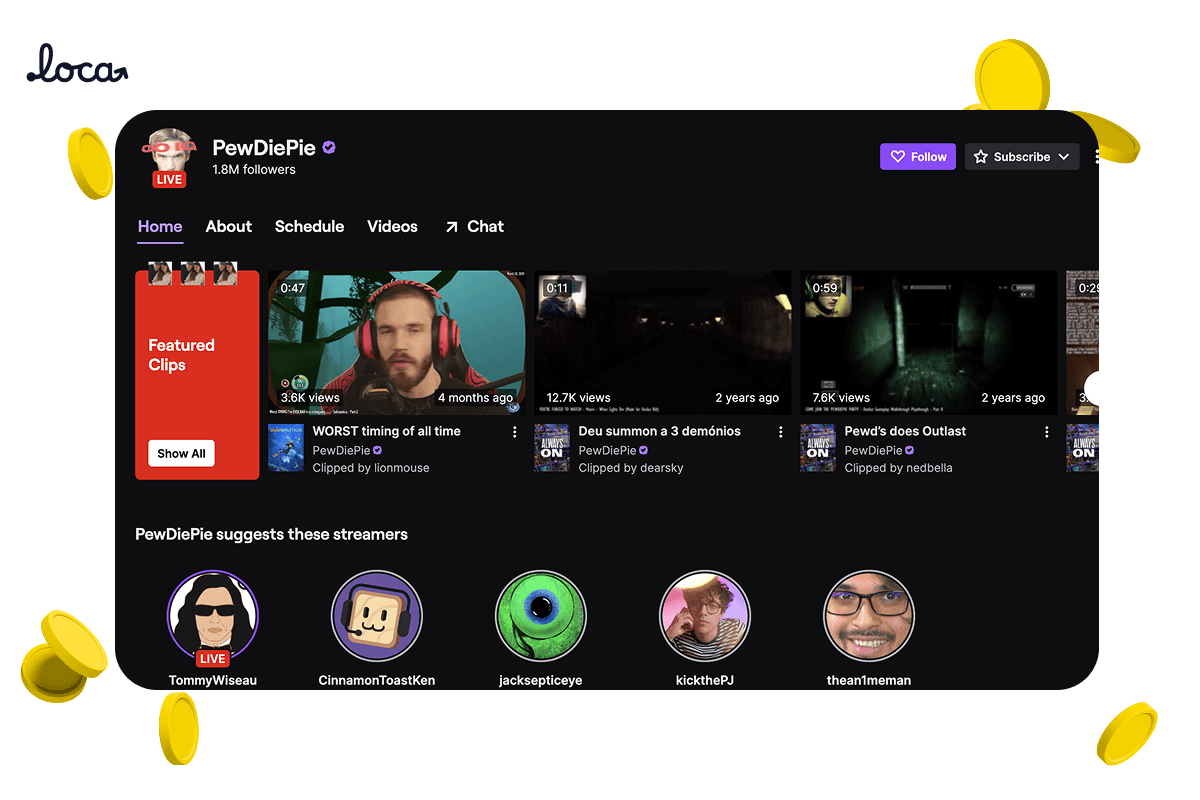This screenshot has height=800, width=1200.
Task: Click the 'Featured Clips' heading on red card
Action: pos(181,355)
